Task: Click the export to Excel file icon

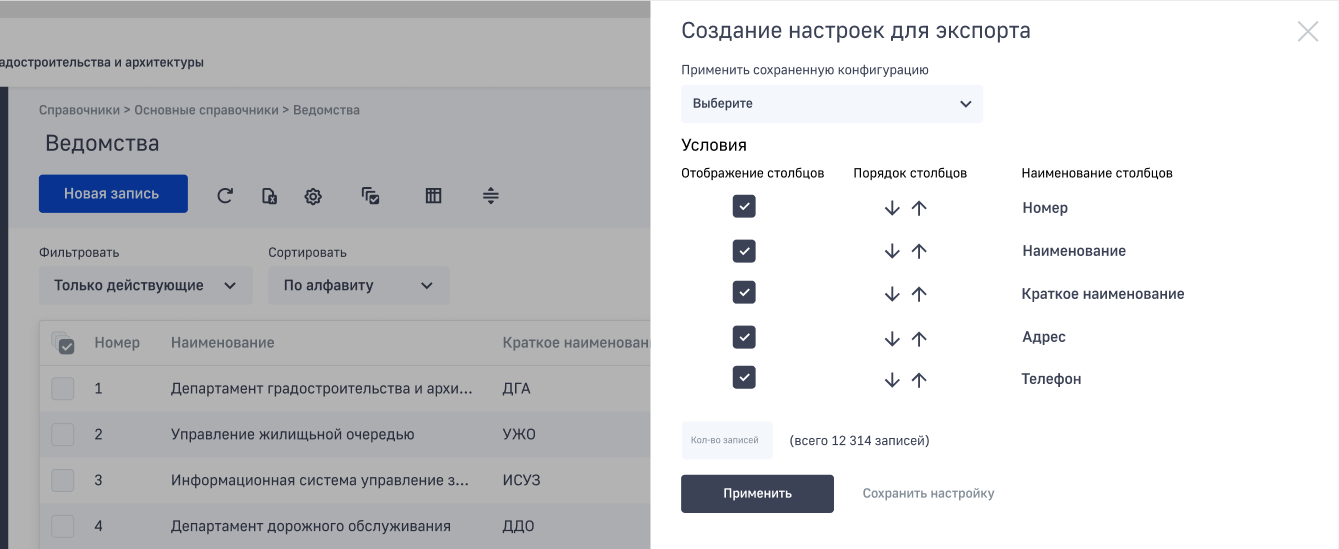Action: (x=269, y=196)
